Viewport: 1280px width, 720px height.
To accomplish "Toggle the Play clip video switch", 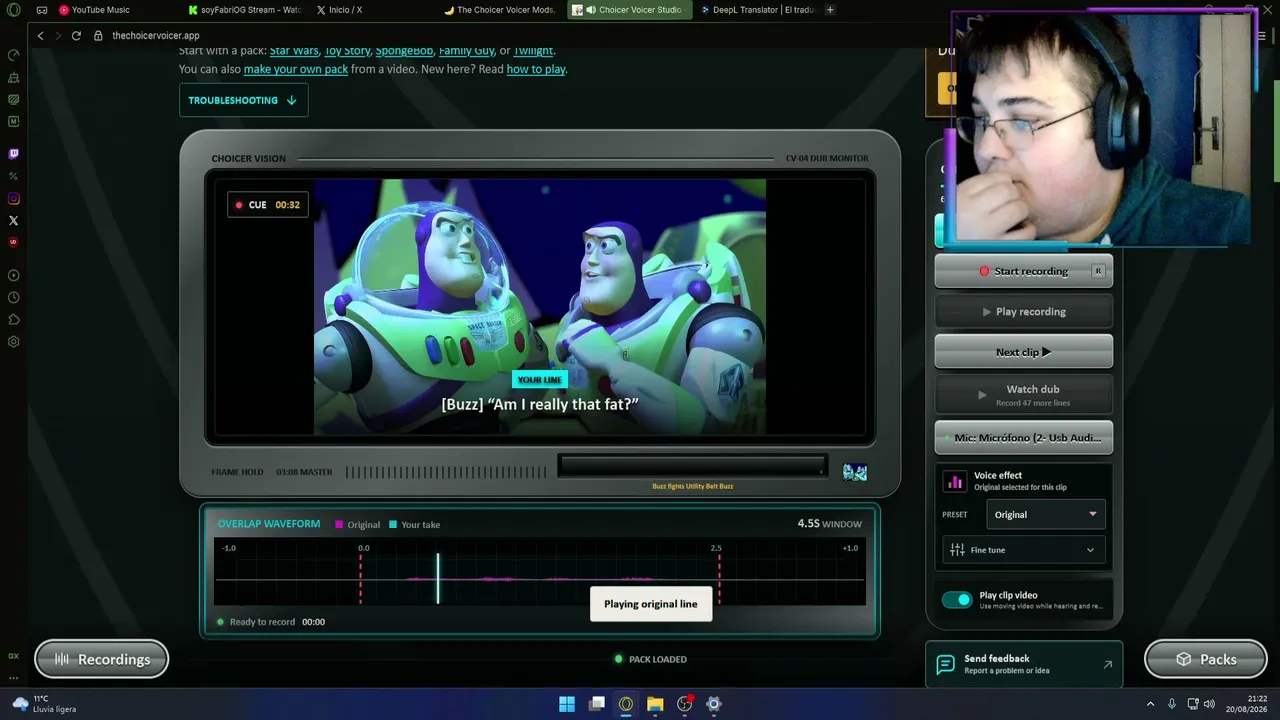I will [x=957, y=600].
